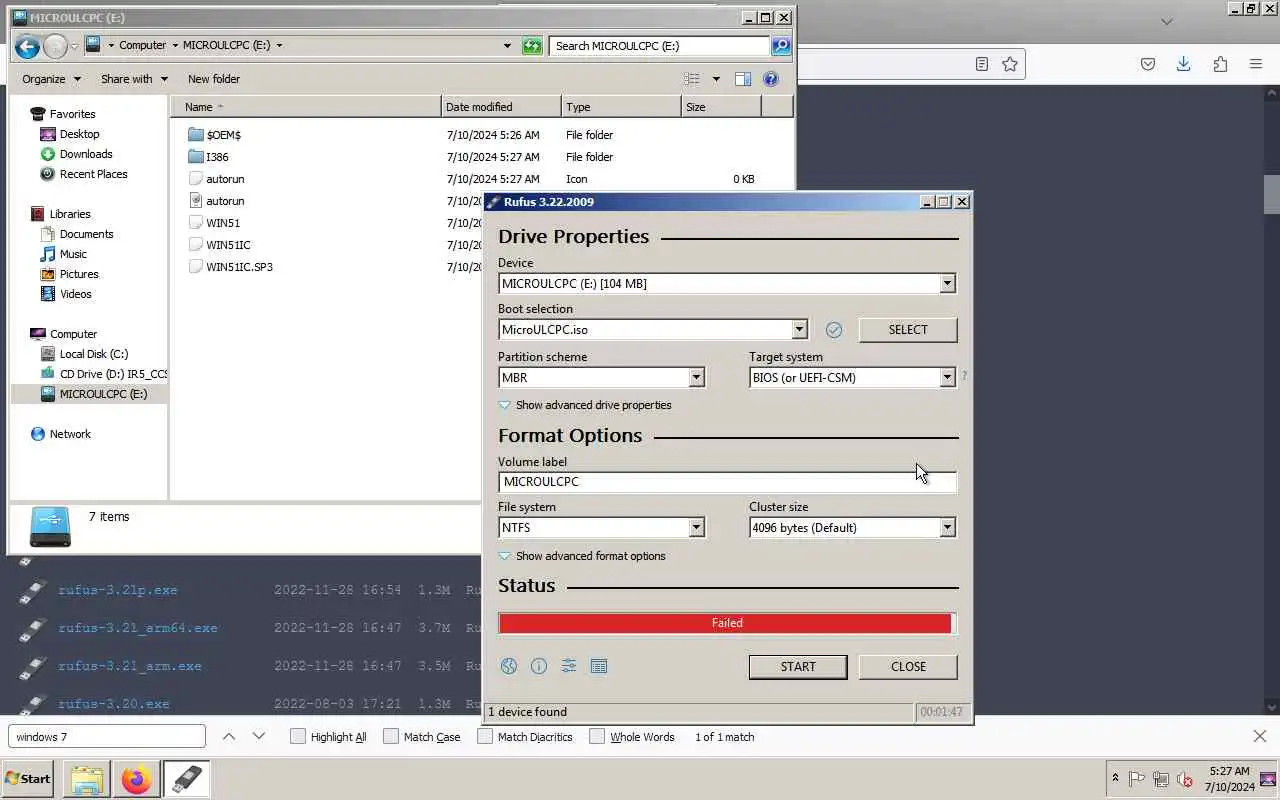Open the rufus-3.20.exe download link
Image resolution: width=1280 pixels, height=800 pixels.
coord(114,704)
